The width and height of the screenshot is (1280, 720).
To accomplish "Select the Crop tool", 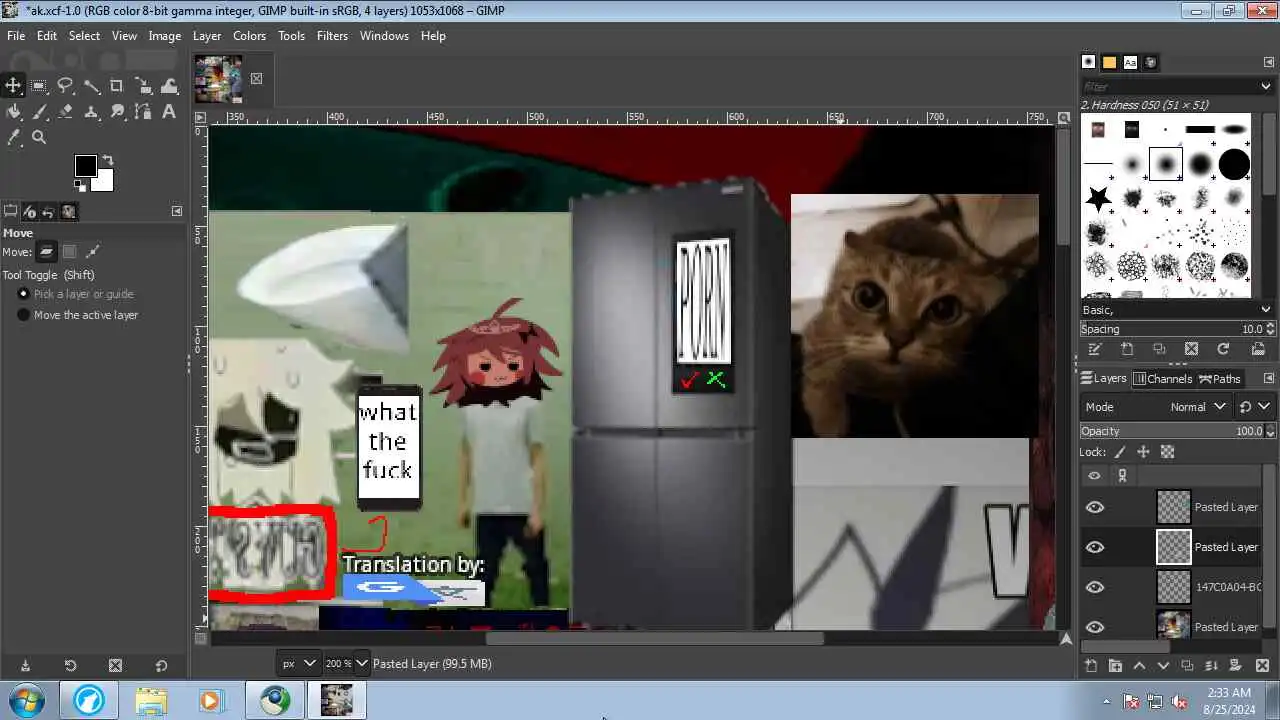I will [x=117, y=86].
